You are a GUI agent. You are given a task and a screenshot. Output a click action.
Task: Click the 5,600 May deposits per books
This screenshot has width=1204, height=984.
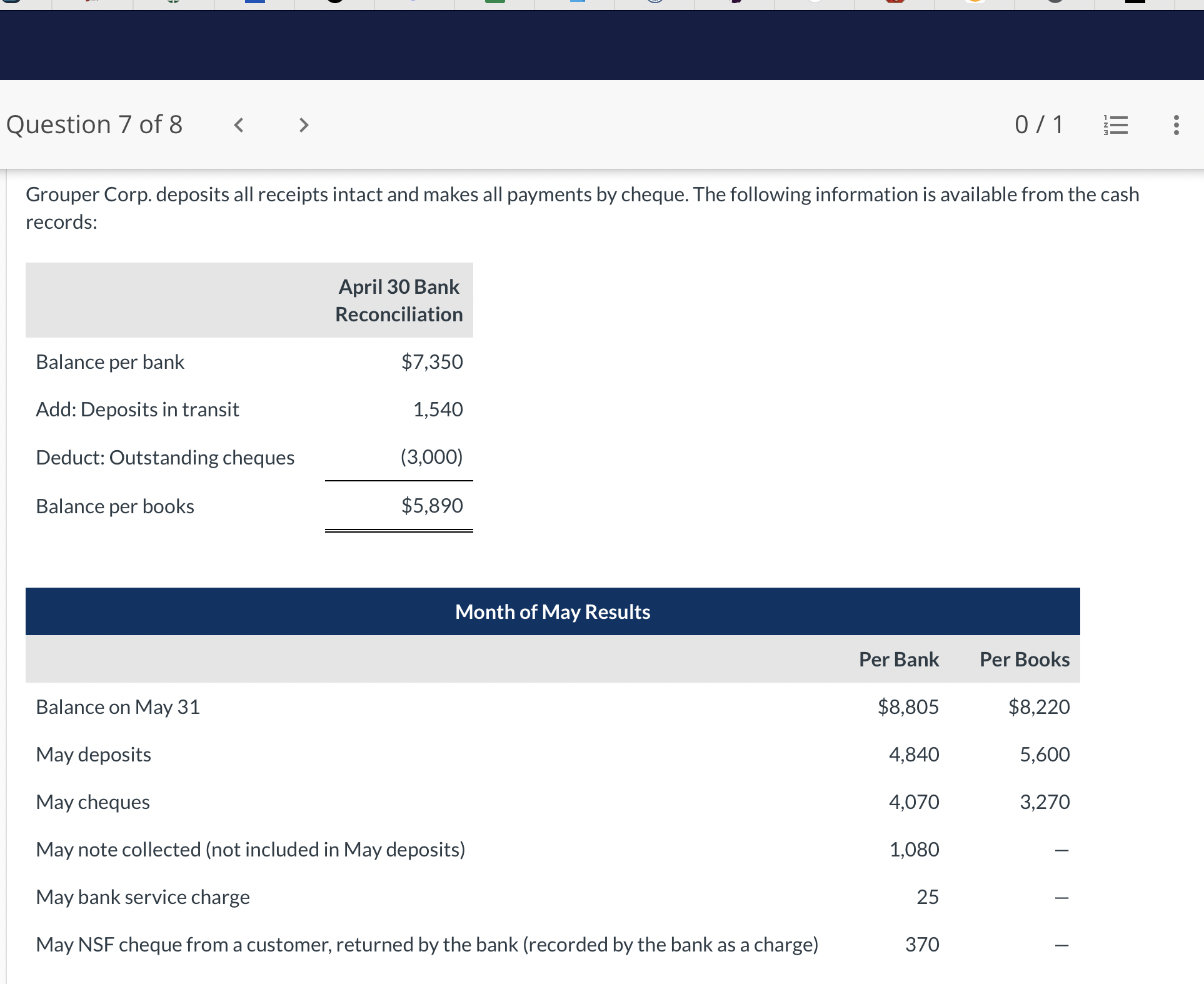1044,754
